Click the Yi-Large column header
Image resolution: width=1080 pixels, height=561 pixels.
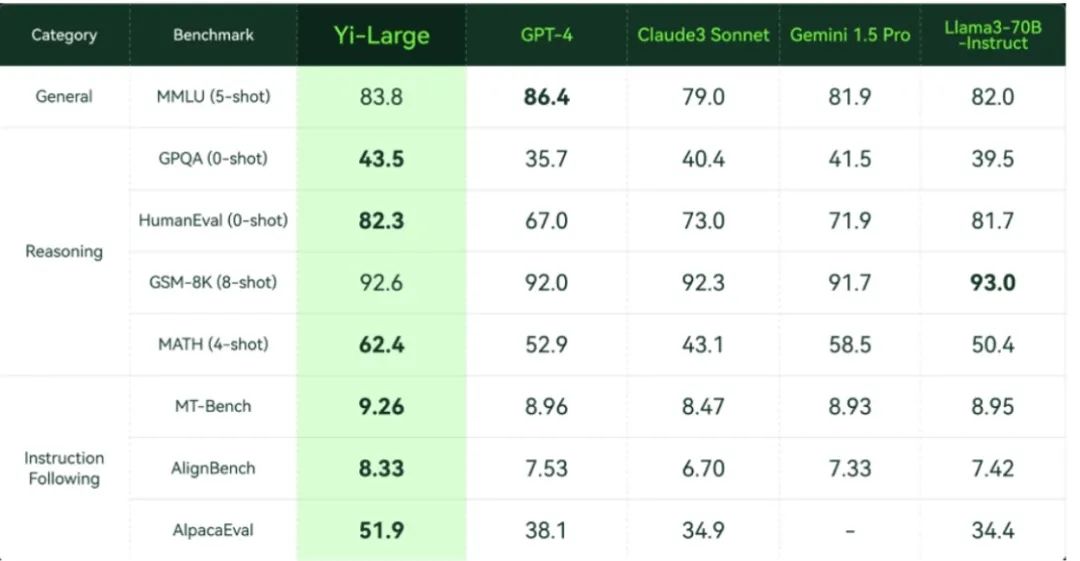[382, 35]
